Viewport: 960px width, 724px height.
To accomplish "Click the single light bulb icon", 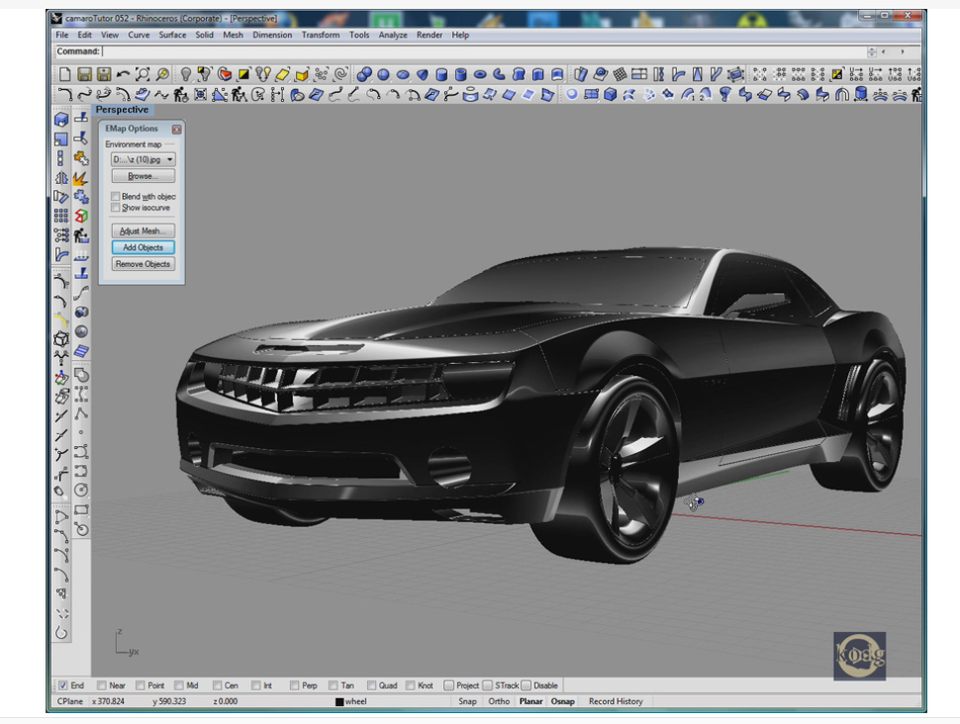I will [x=186, y=74].
